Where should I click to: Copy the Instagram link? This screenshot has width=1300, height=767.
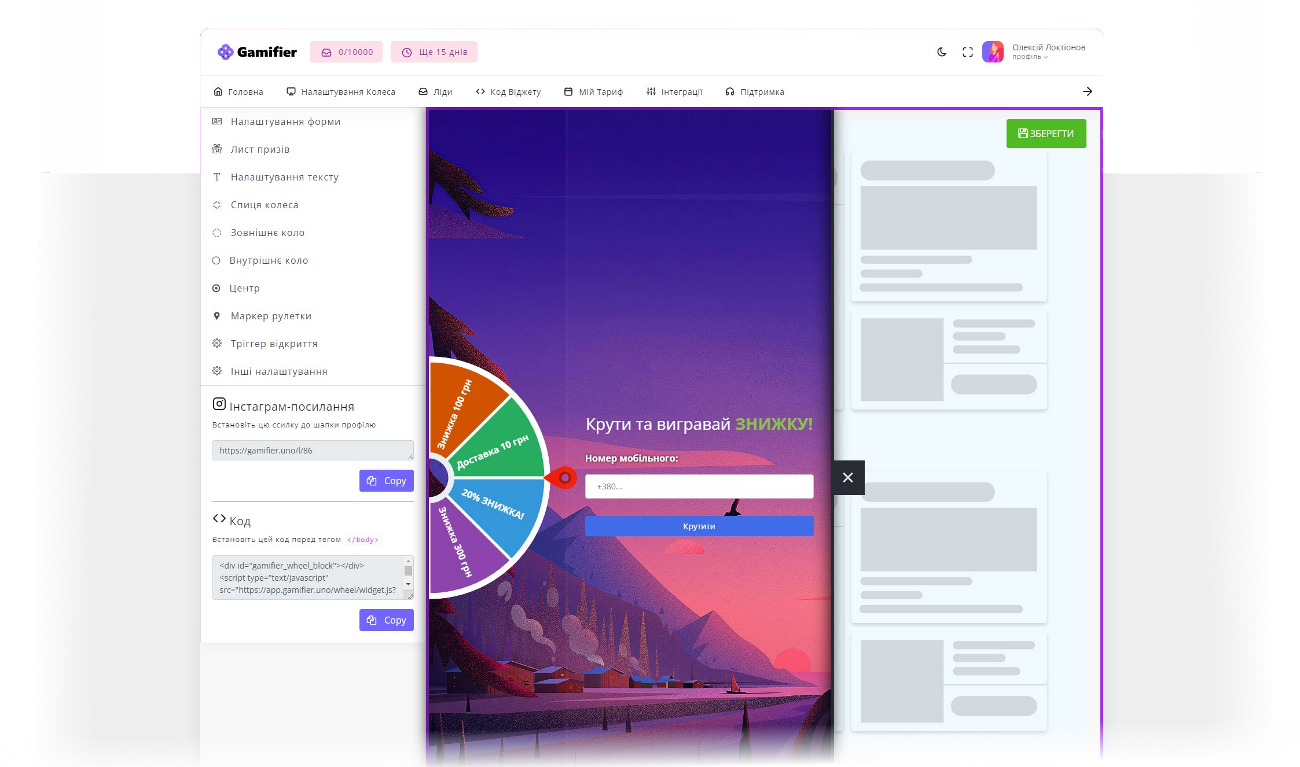[386, 481]
